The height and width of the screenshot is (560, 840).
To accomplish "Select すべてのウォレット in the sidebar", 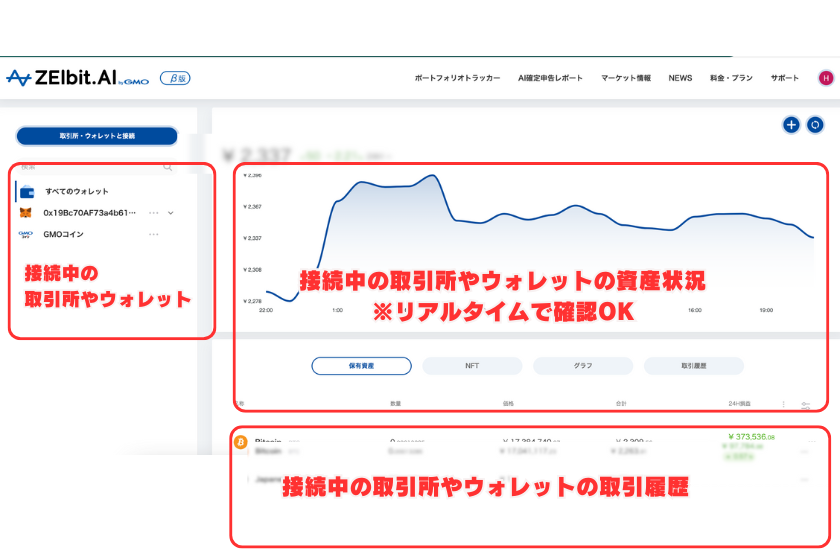I will tap(77, 191).
